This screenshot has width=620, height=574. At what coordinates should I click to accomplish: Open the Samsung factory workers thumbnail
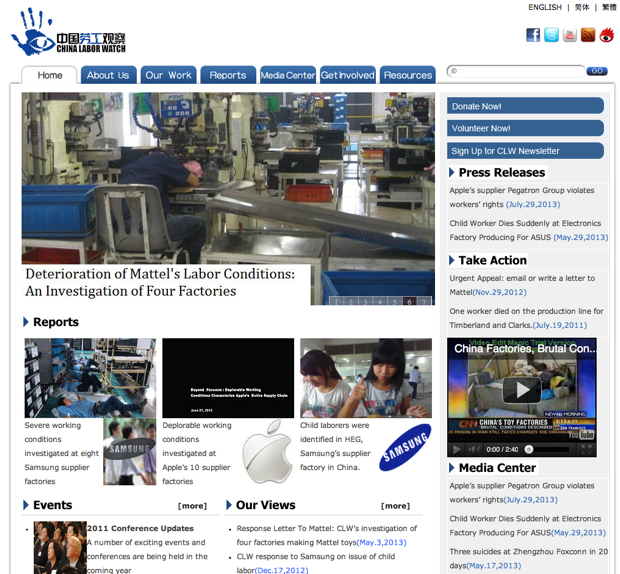point(90,378)
